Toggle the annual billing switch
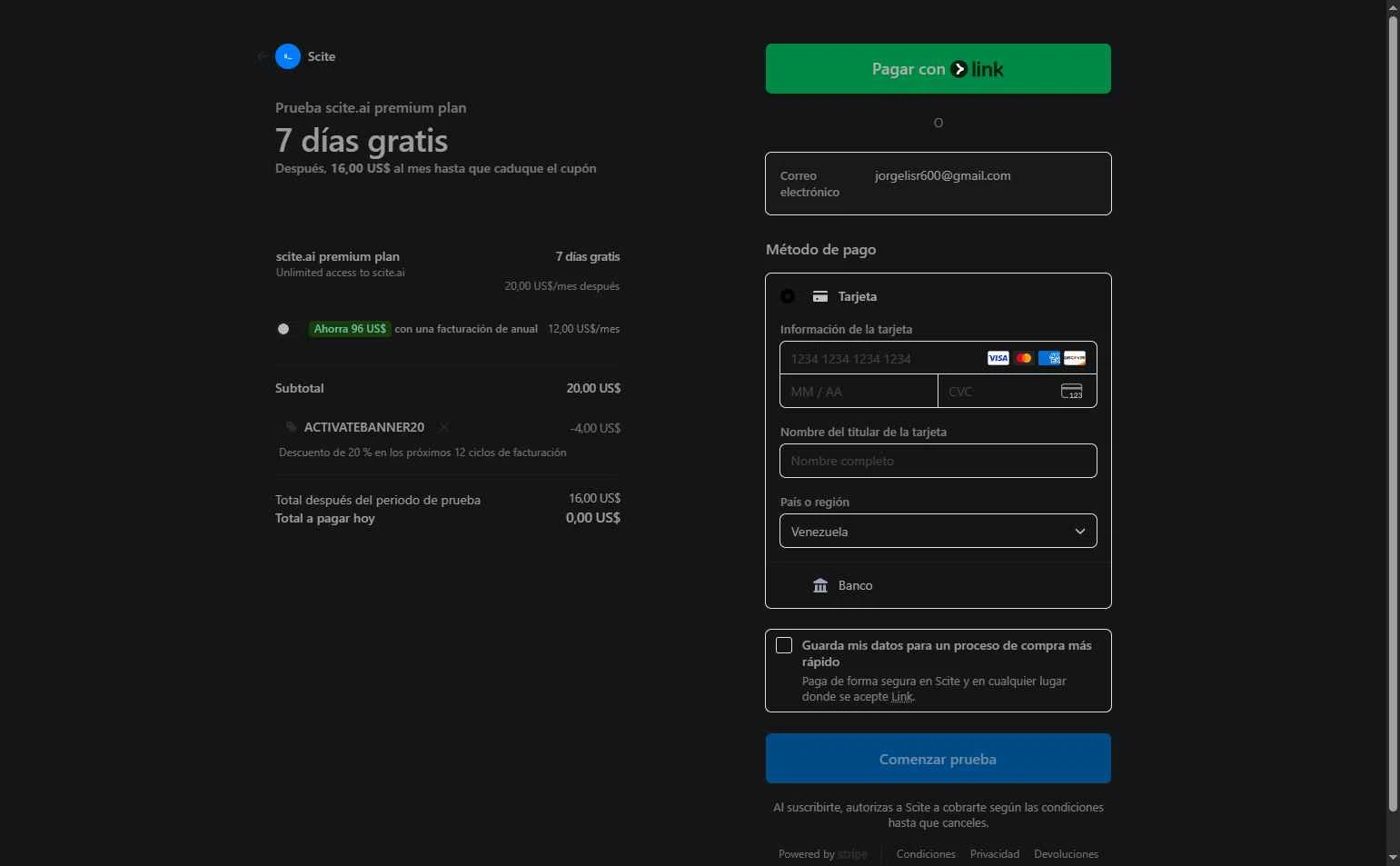This screenshot has width=1400, height=866. [x=288, y=329]
